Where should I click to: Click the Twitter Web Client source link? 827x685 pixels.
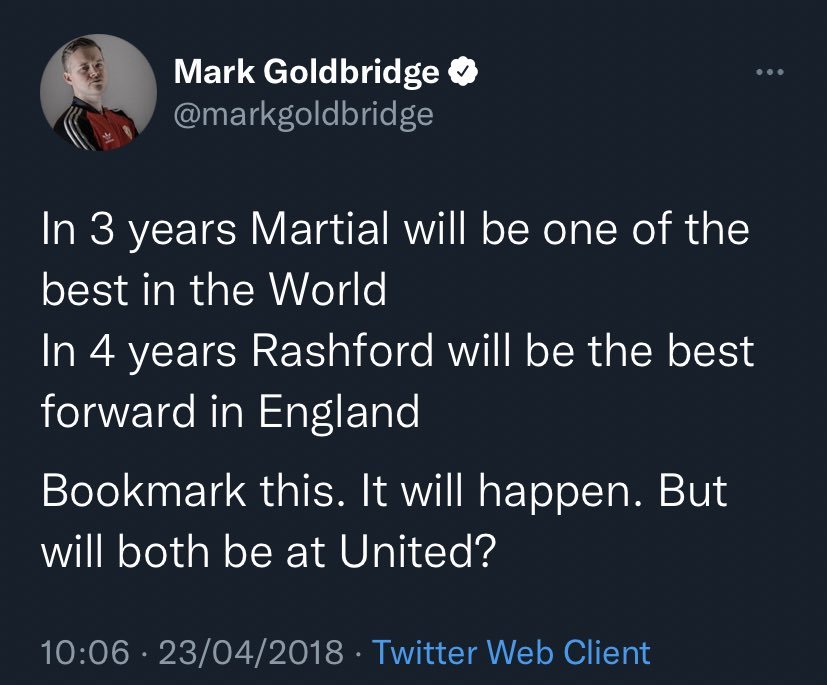[511, 652]
